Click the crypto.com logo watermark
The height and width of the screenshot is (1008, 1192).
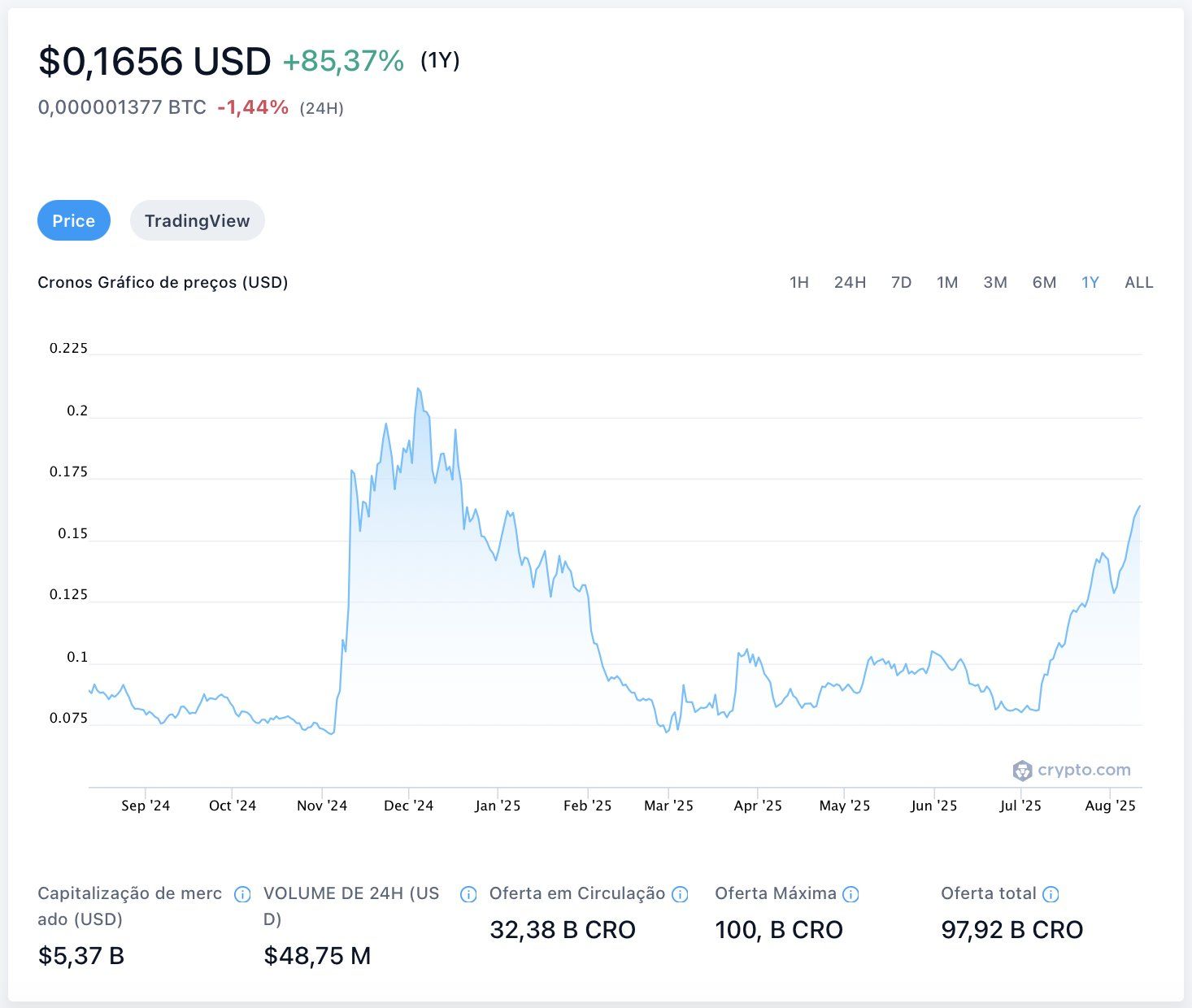coord(1072,770)
